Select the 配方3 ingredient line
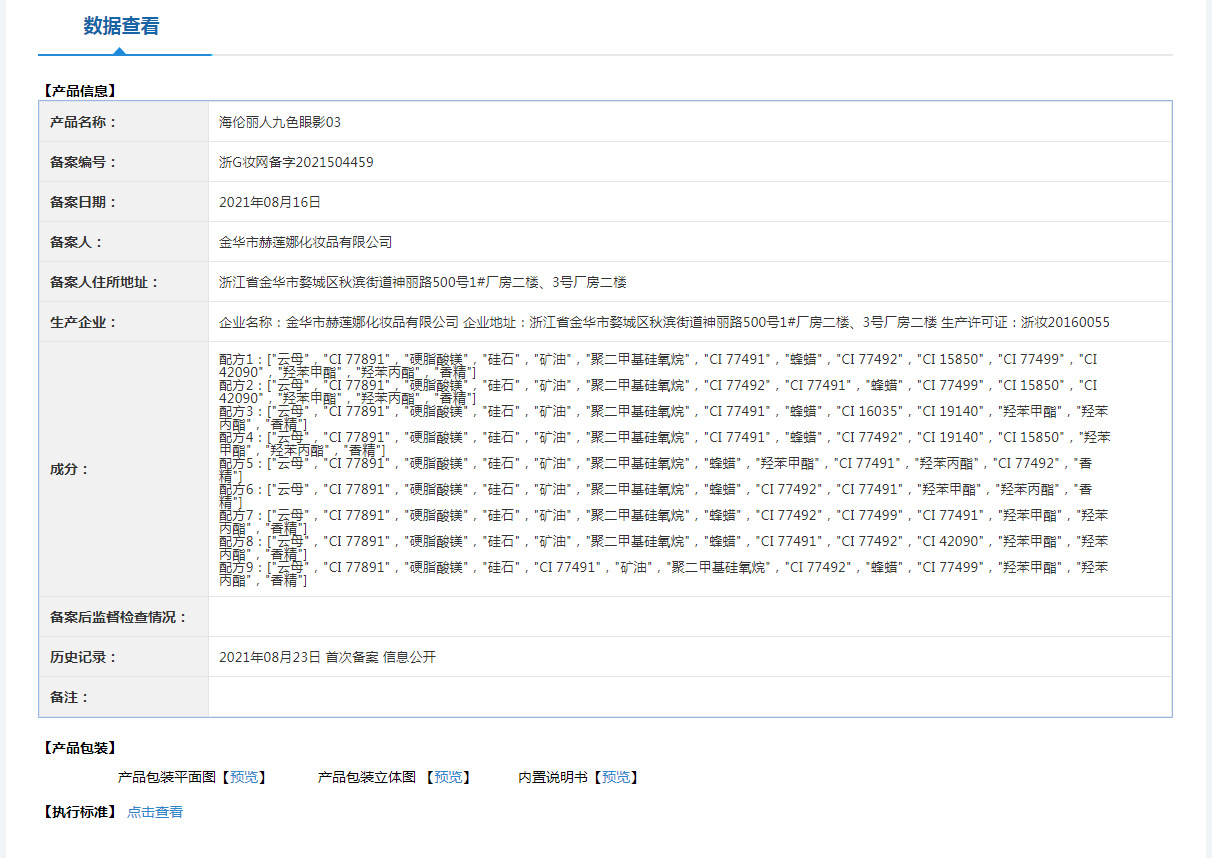 coord(664,417)
